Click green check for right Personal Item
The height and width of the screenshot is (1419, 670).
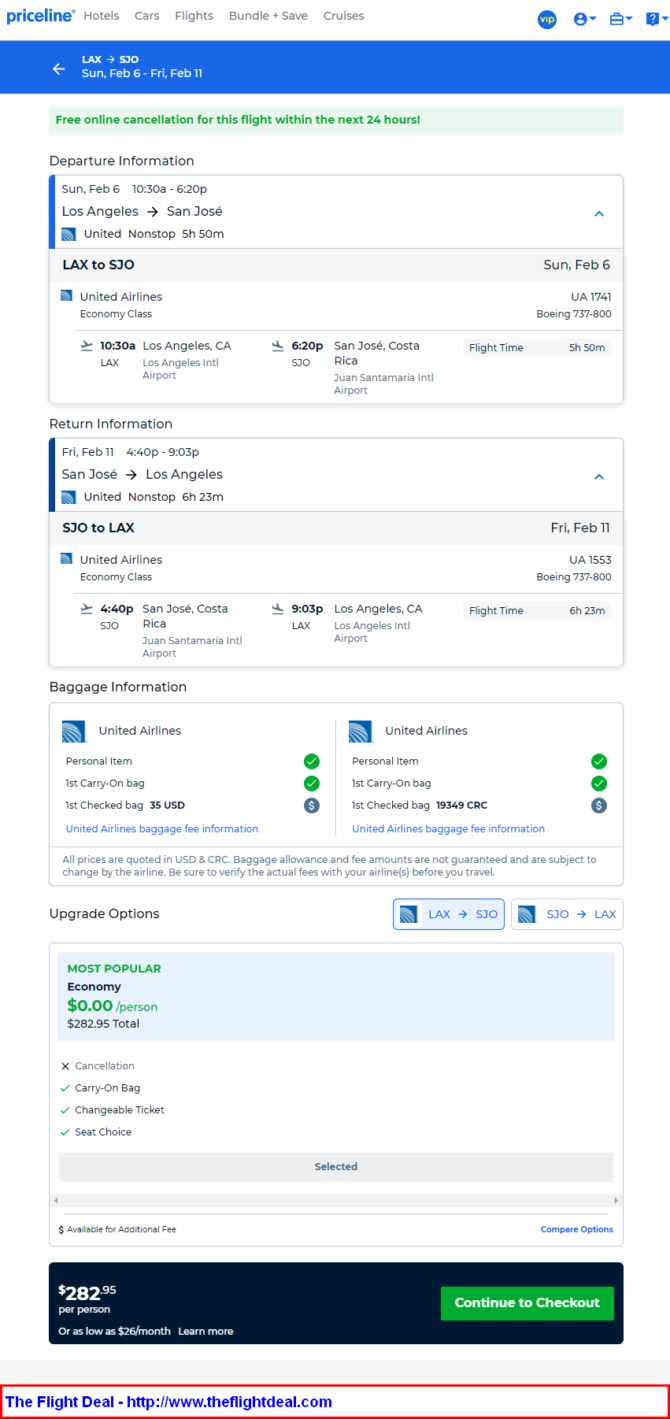point(599,761)
